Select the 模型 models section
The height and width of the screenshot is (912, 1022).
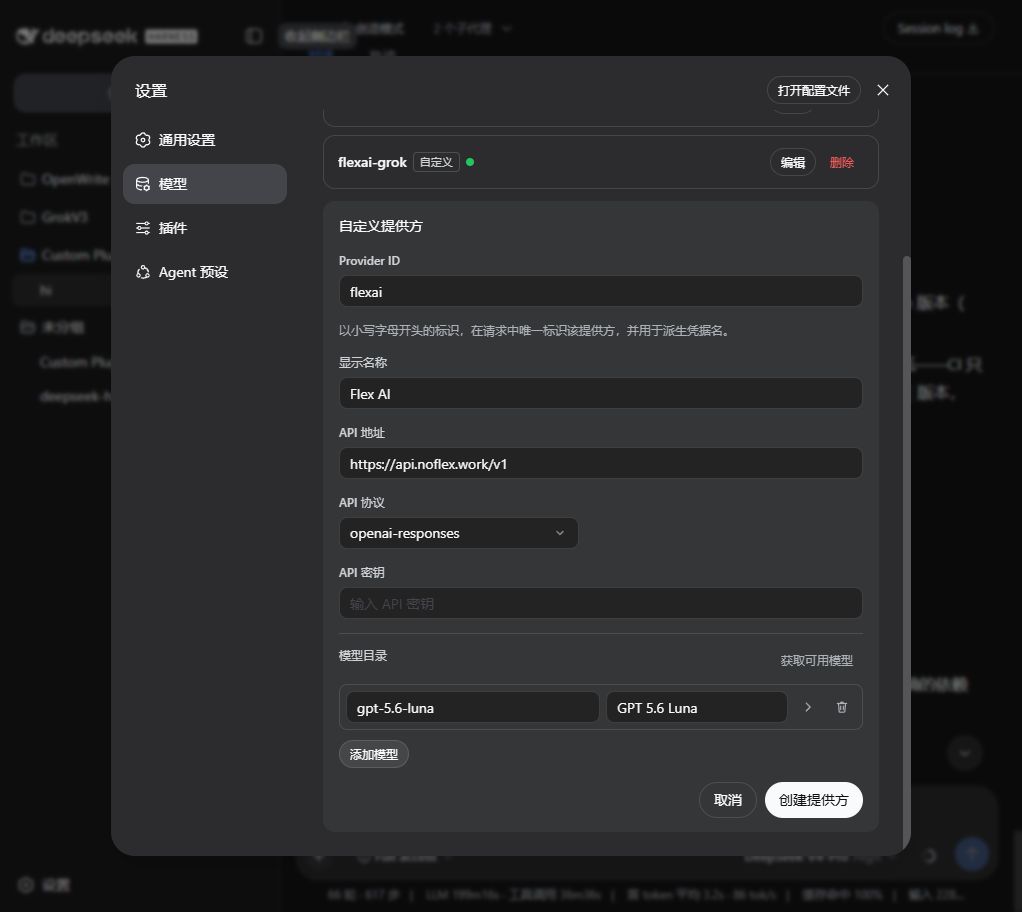(205, 184)
